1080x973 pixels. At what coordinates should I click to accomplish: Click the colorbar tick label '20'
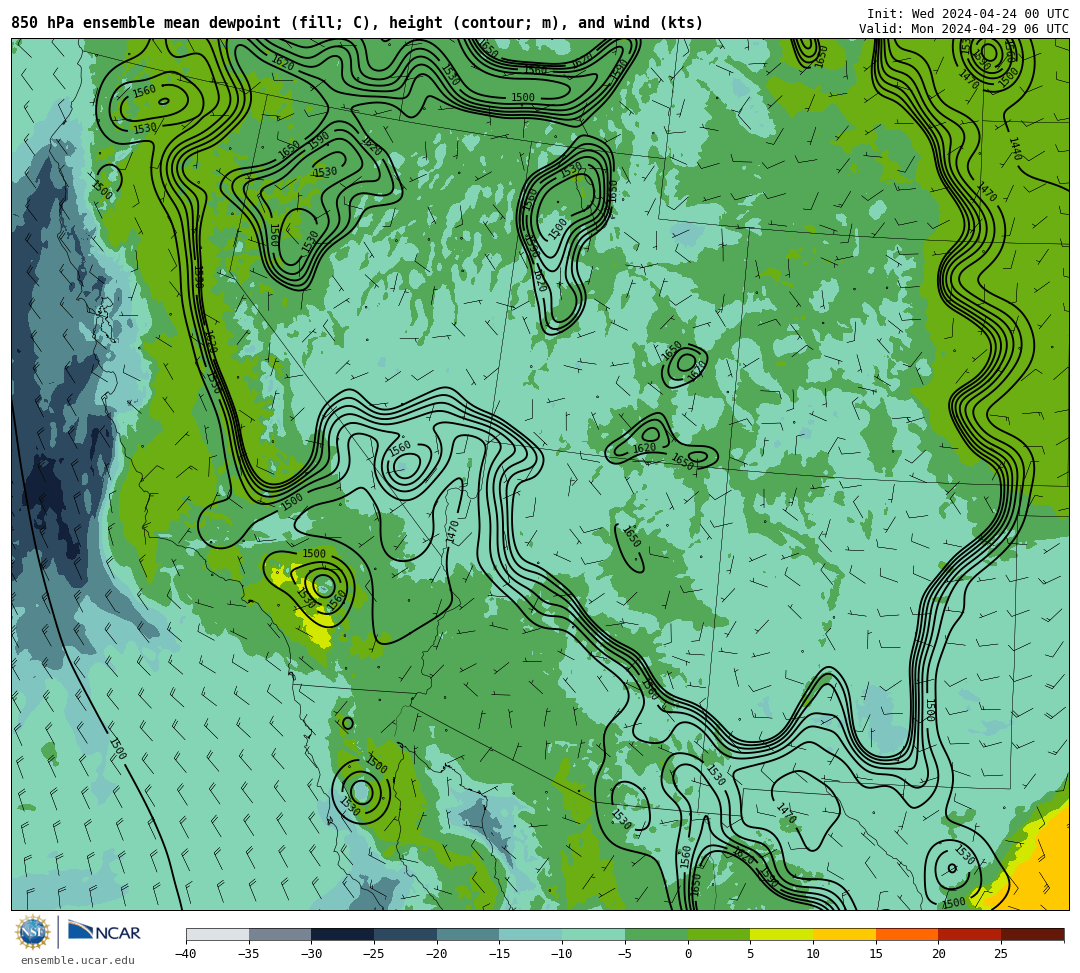(938, 954)
